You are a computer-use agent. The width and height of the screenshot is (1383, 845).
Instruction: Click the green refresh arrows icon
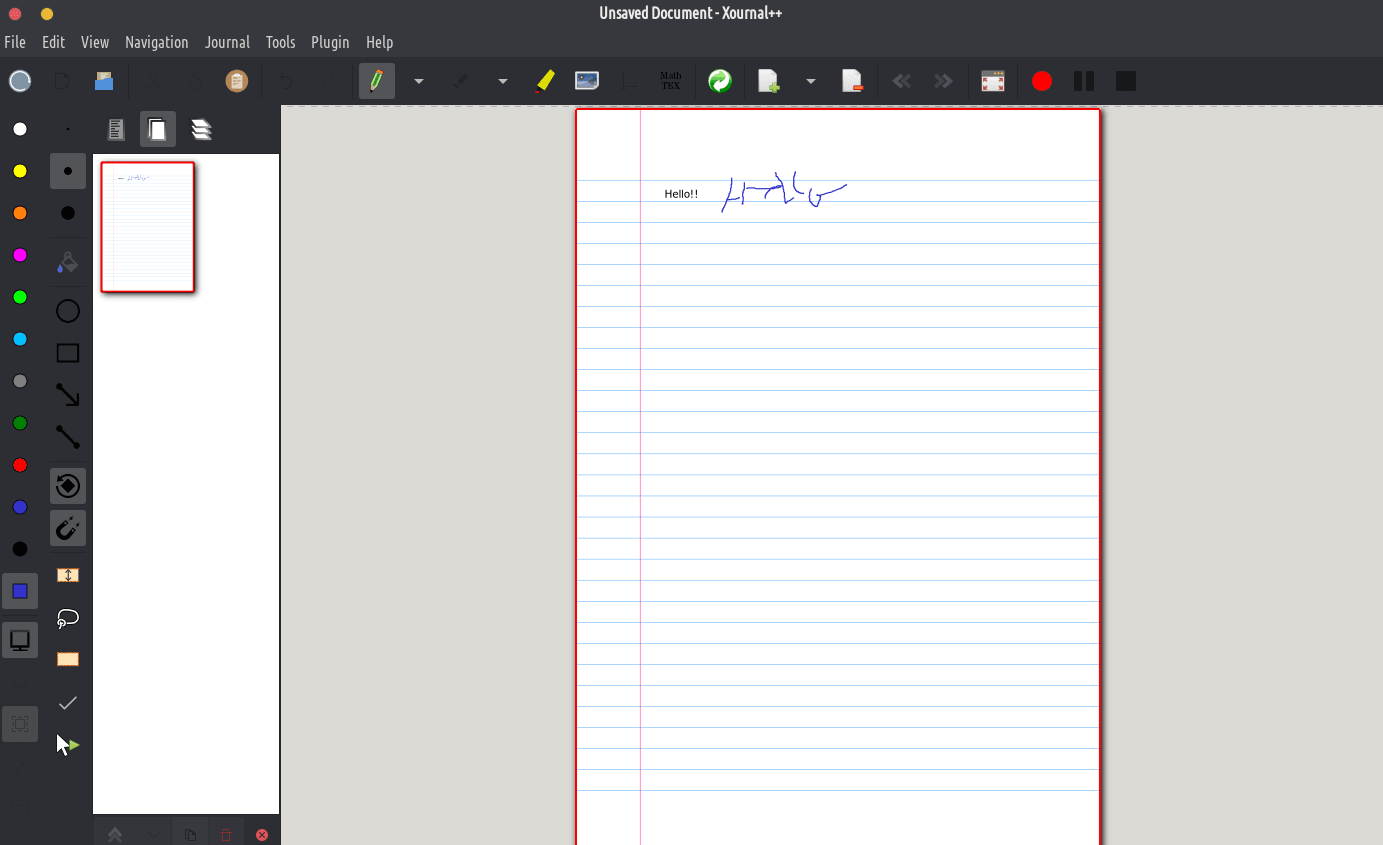pos(720,81)
